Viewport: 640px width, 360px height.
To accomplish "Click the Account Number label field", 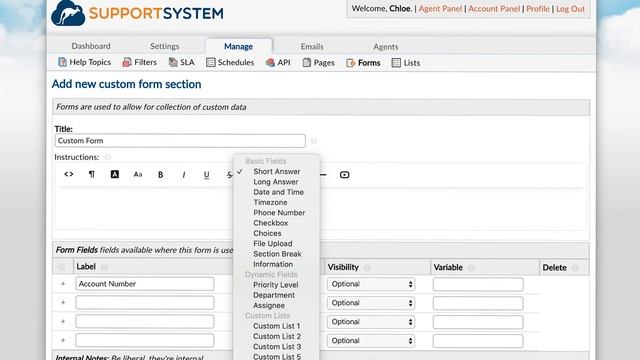I will click(145, 284).
